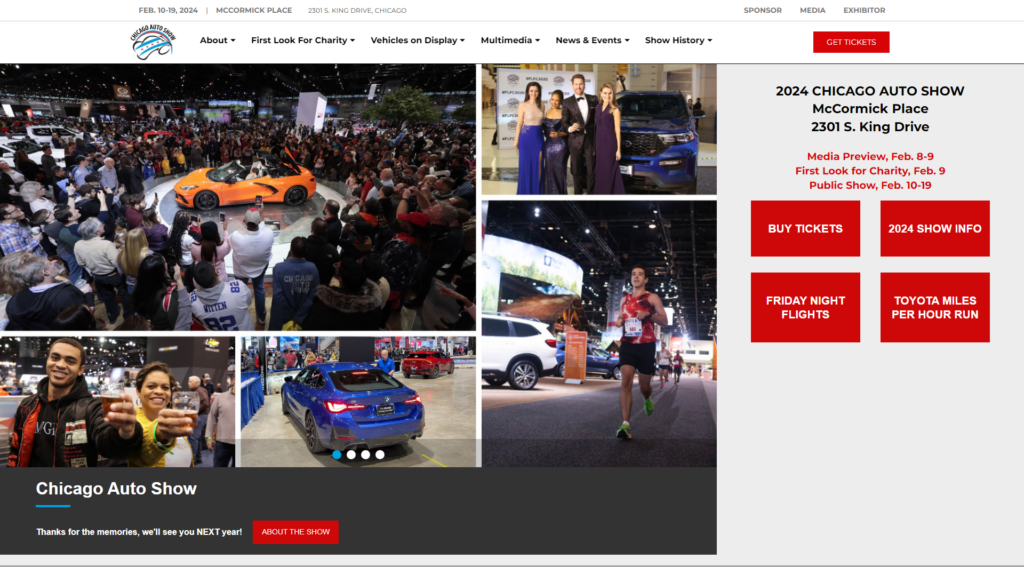This screenshot has width=1024, height=576.
Task: Open the About dropdown menu
Action: [217, 40]
